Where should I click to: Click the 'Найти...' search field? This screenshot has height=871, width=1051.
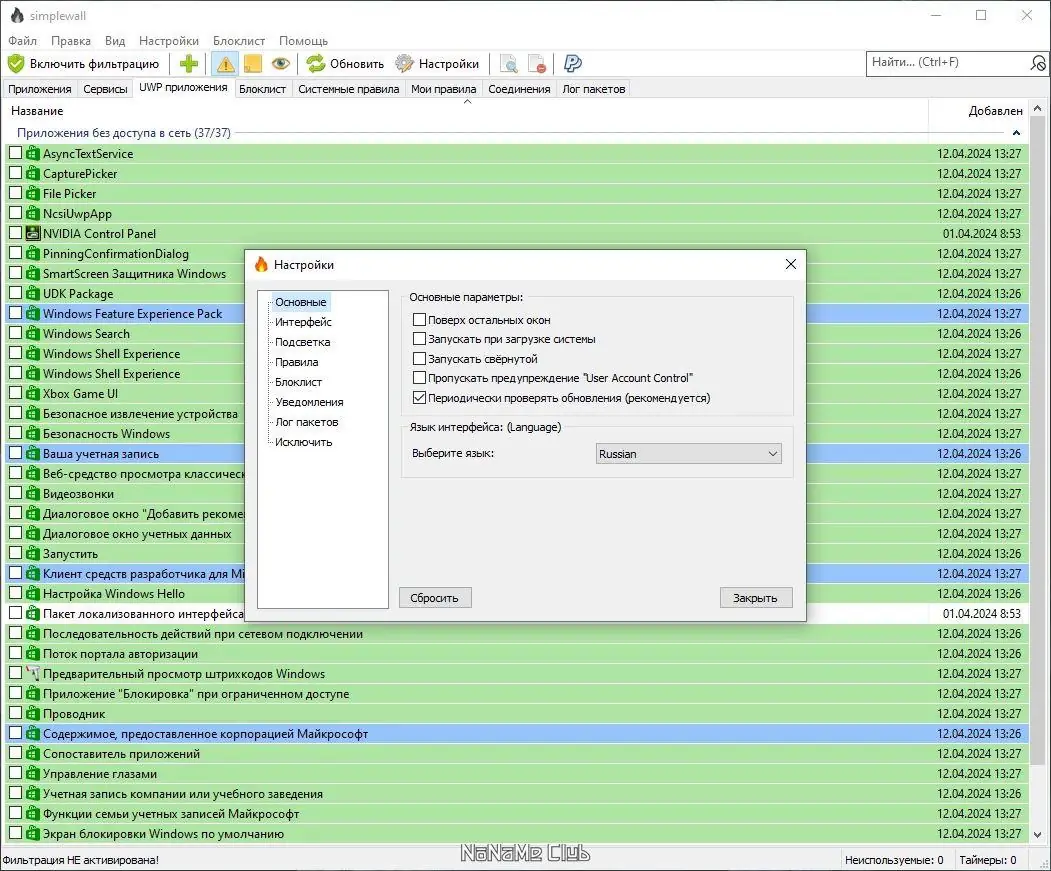point(948,63)
